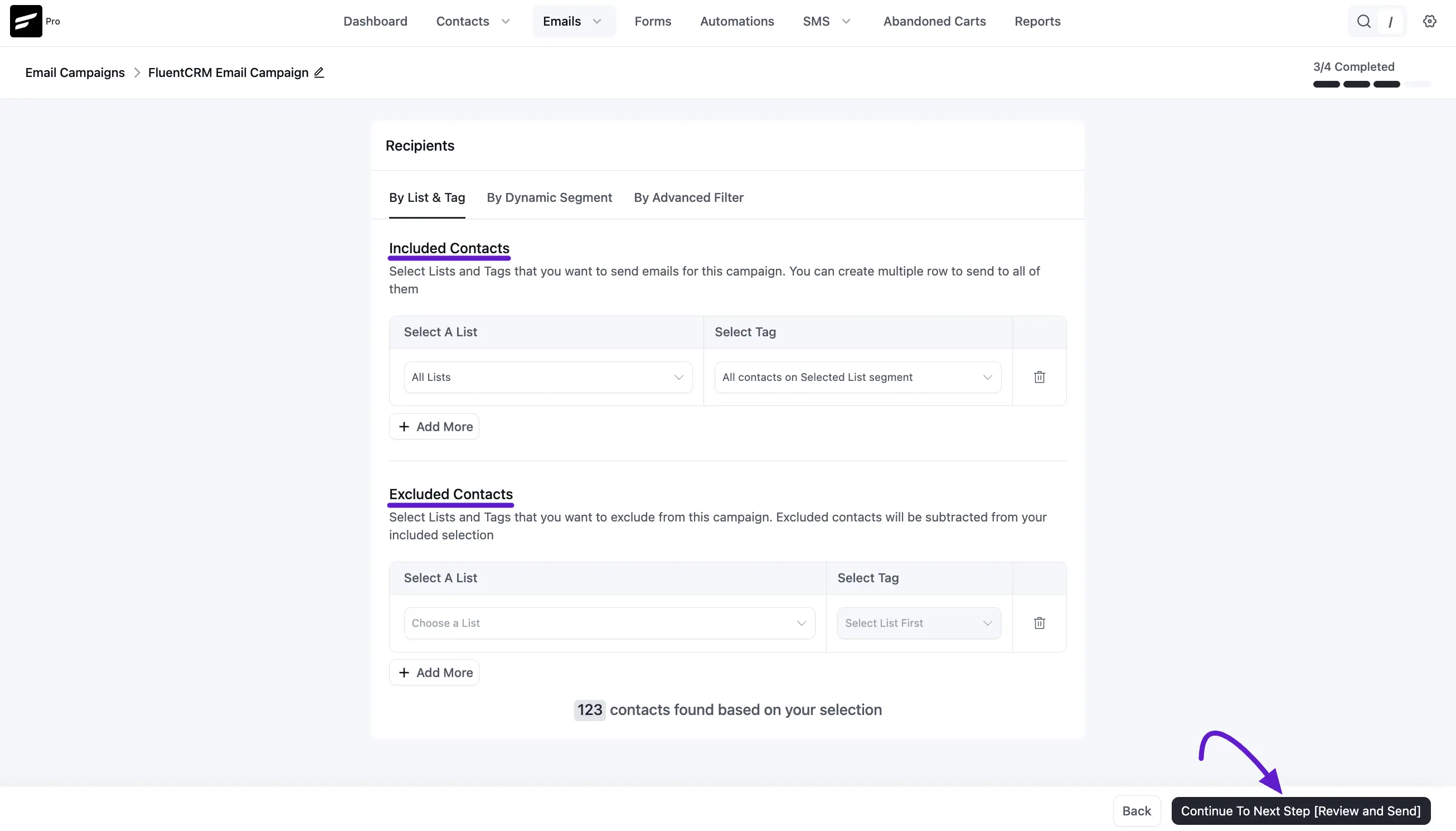Expand the SMS menu chevron
Image resolution: width=1456 pixels, height=831 pixels.
pos(846,22)
